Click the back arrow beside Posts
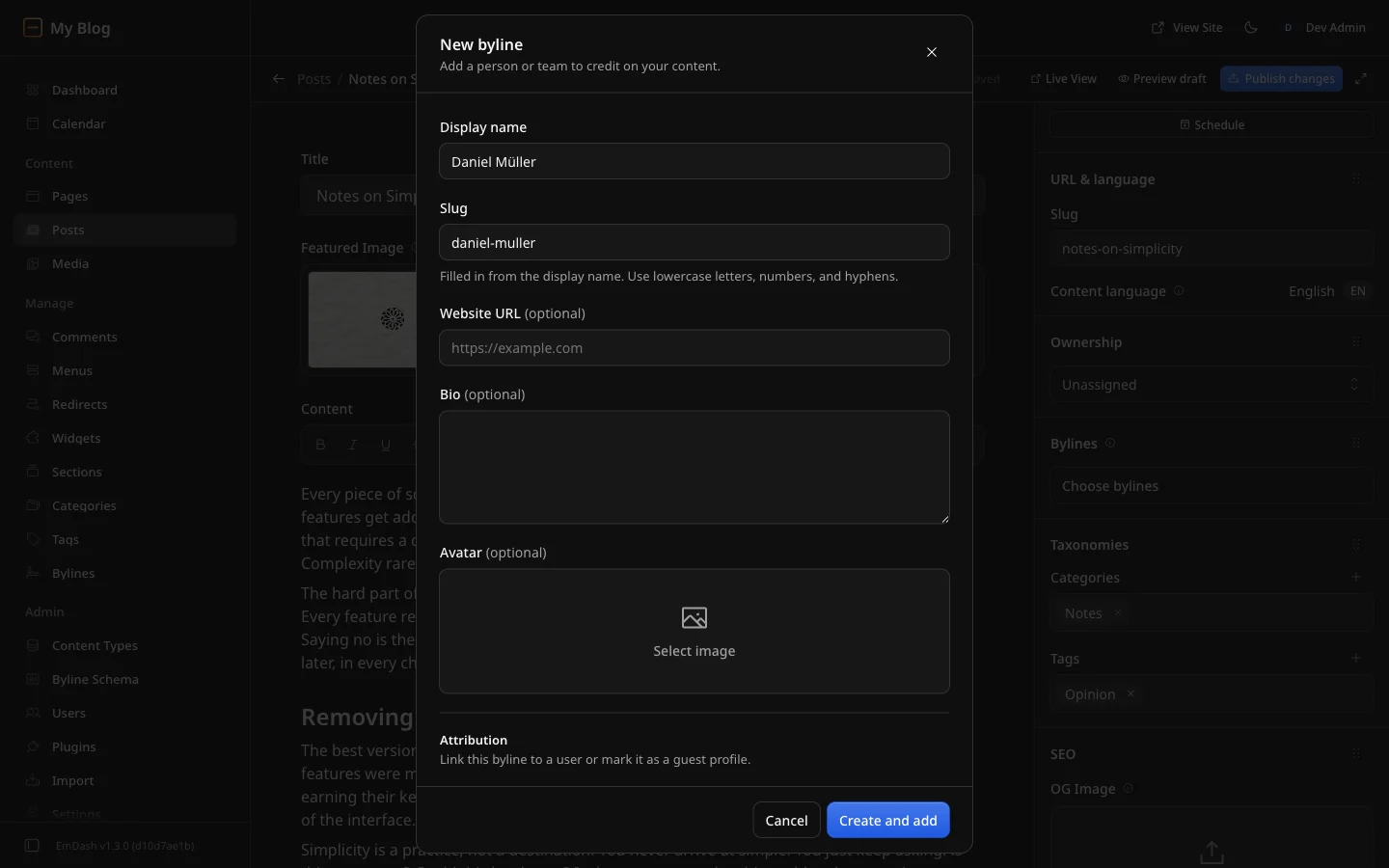Screen dimensions: 1389x868 click(x=279, y=79)
